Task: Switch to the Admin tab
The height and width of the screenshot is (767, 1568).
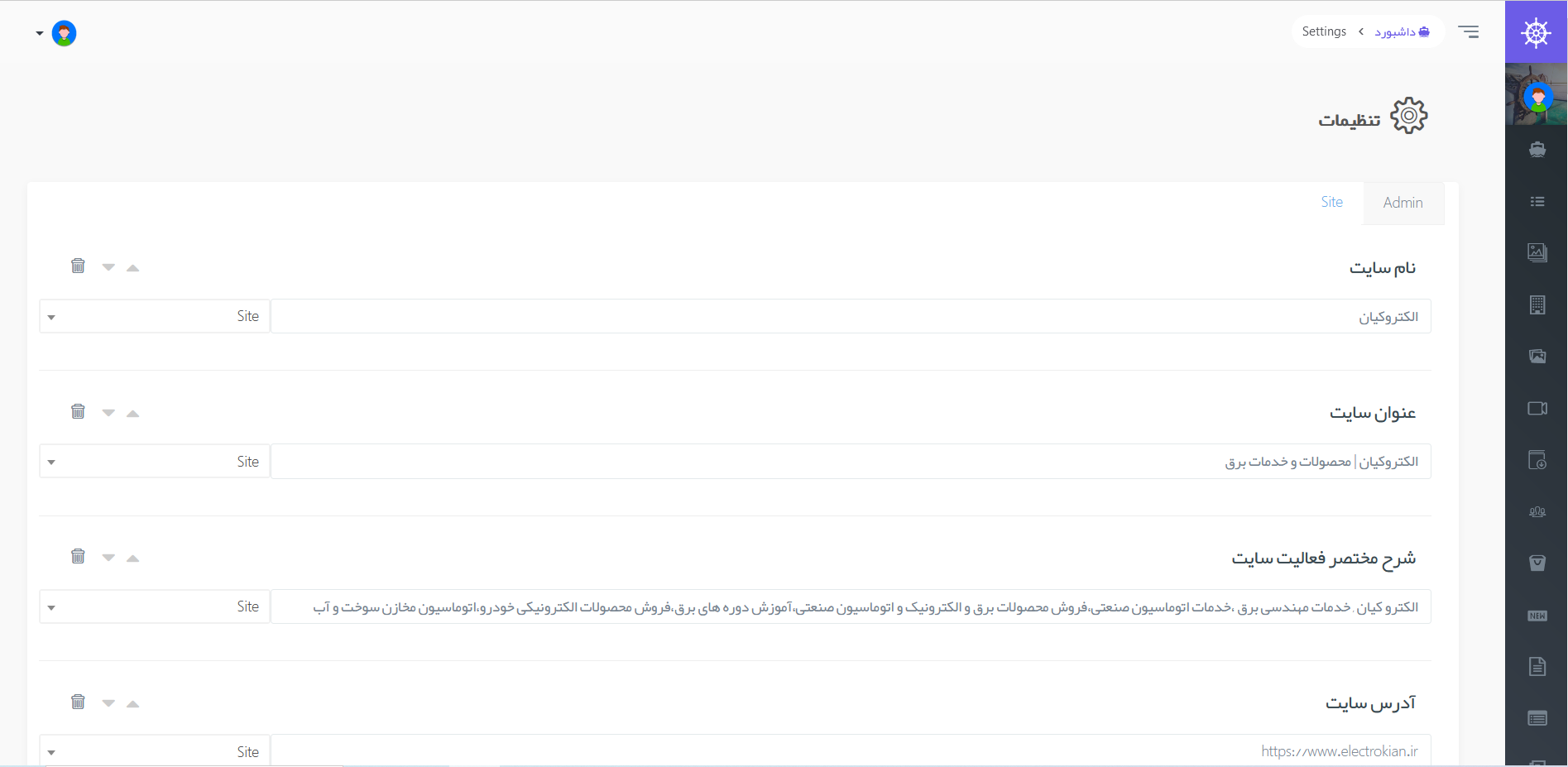Action: click(x=1403, y=203)
